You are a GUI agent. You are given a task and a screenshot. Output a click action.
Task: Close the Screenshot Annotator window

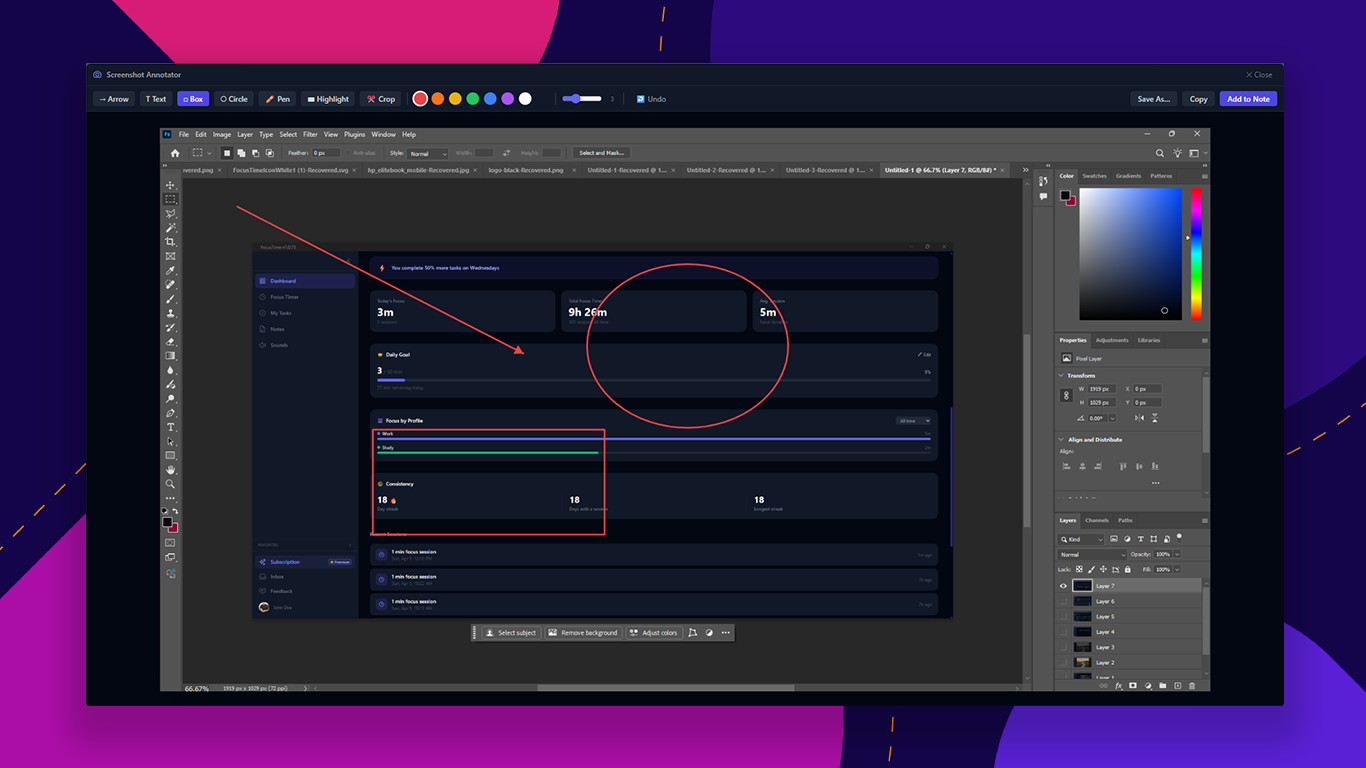(1259, 75)
